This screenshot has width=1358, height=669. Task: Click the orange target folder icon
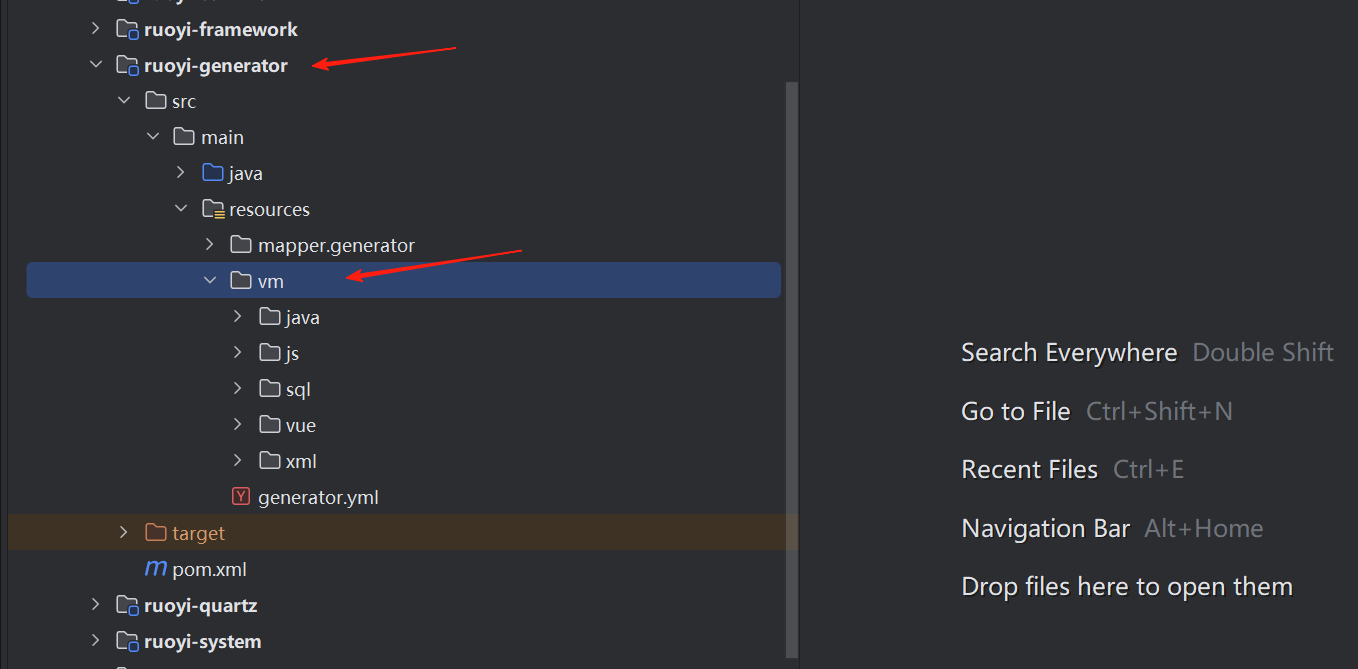click(155, 533)
